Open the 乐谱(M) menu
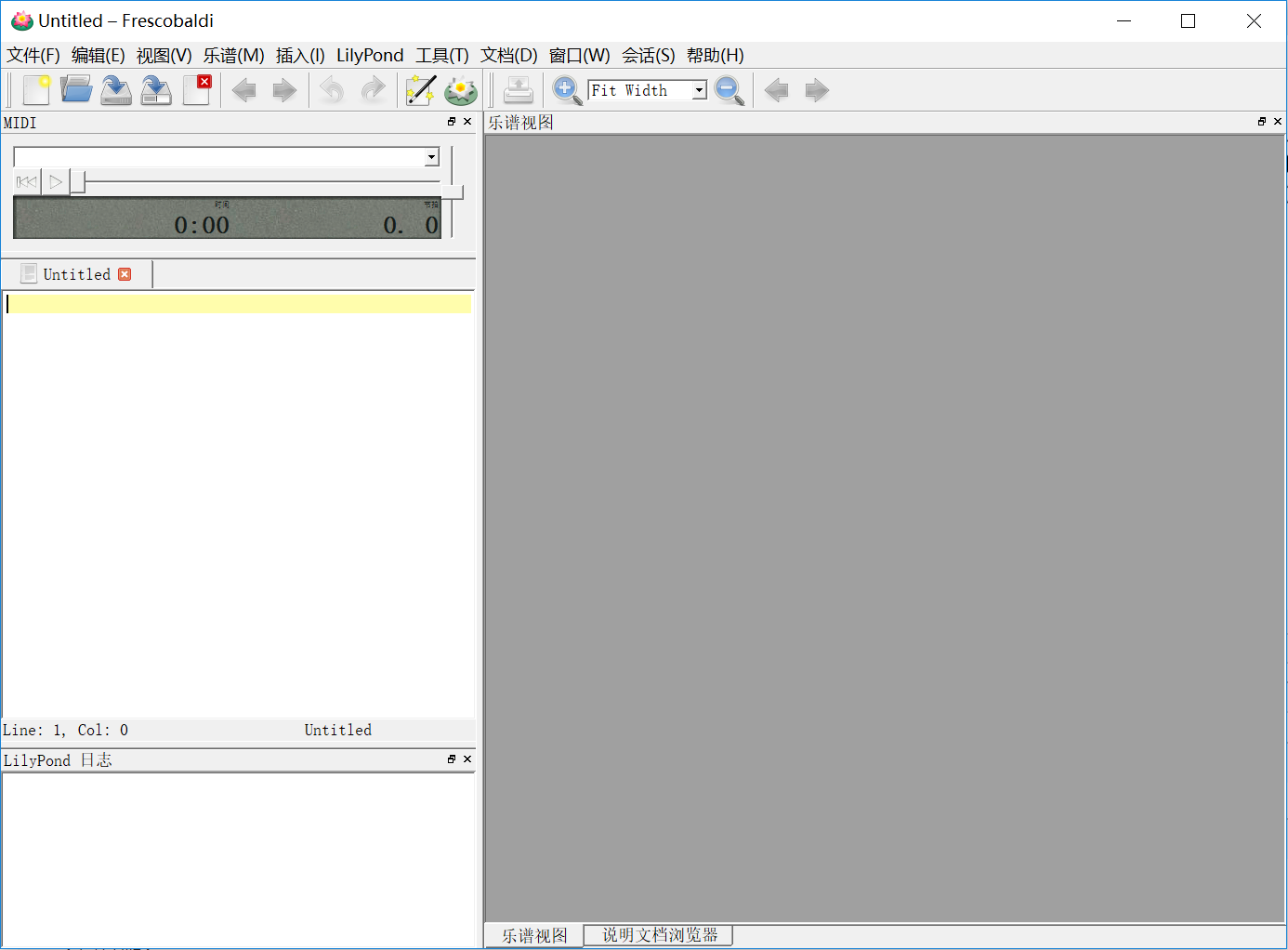Viewport: 1288px width, 950px height. pyautogui.click(x=234, y=56)
